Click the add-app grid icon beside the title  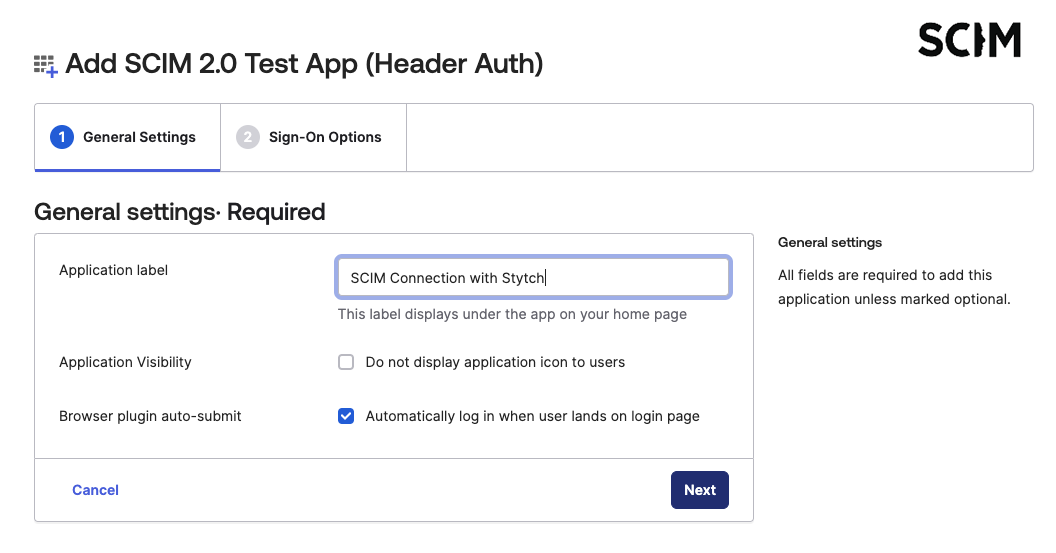coord(46,66)
